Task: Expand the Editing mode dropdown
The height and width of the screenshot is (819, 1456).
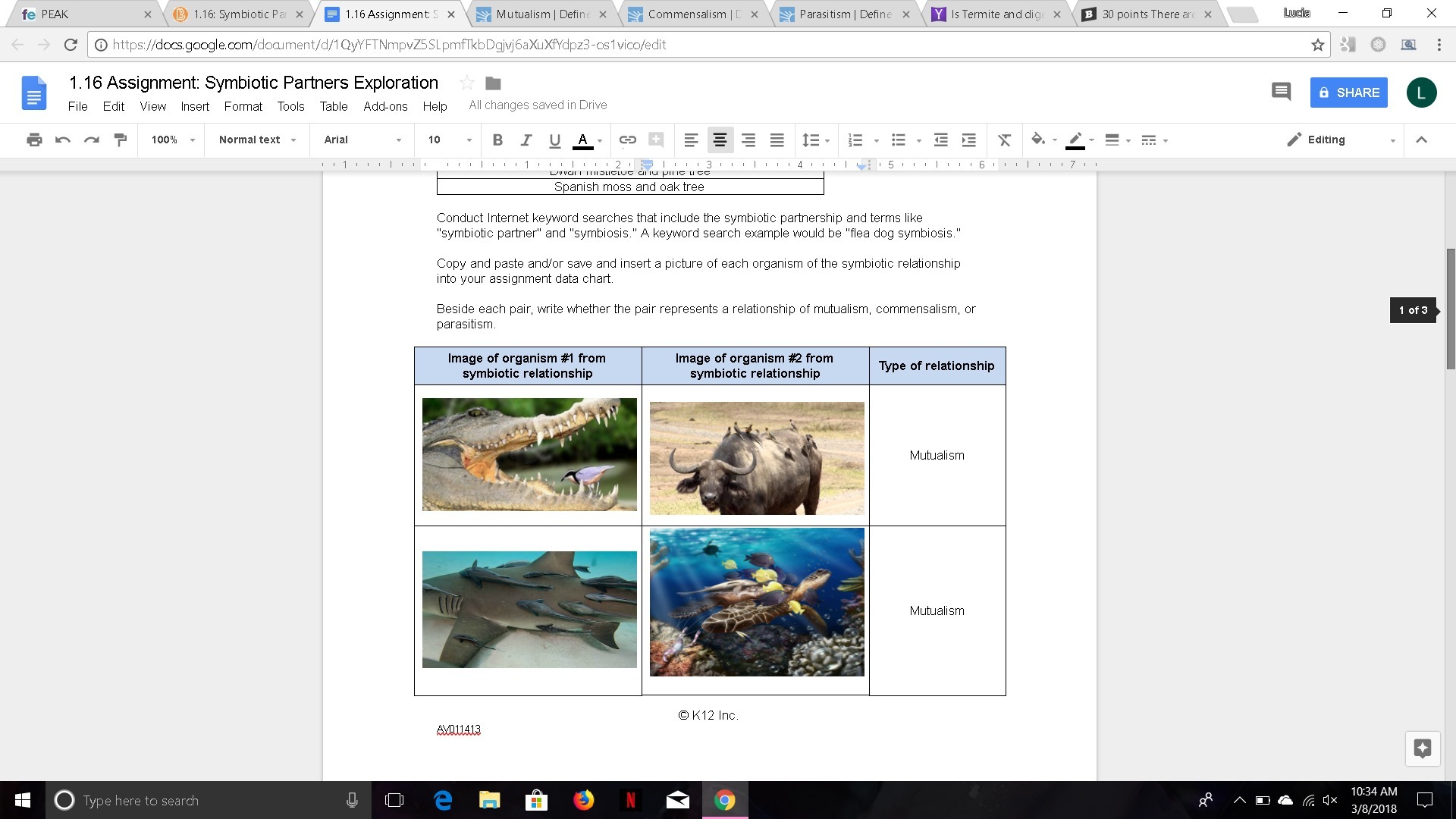Action: coord(1341,140)
